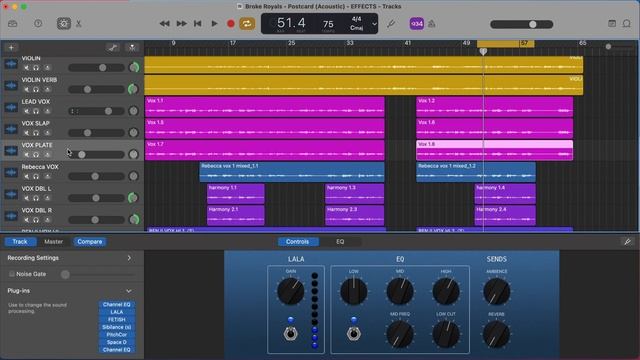Viewport: 640px width, 360px height.
Task: Select the Harmony 1.3 region
Action: pos(354,193)
